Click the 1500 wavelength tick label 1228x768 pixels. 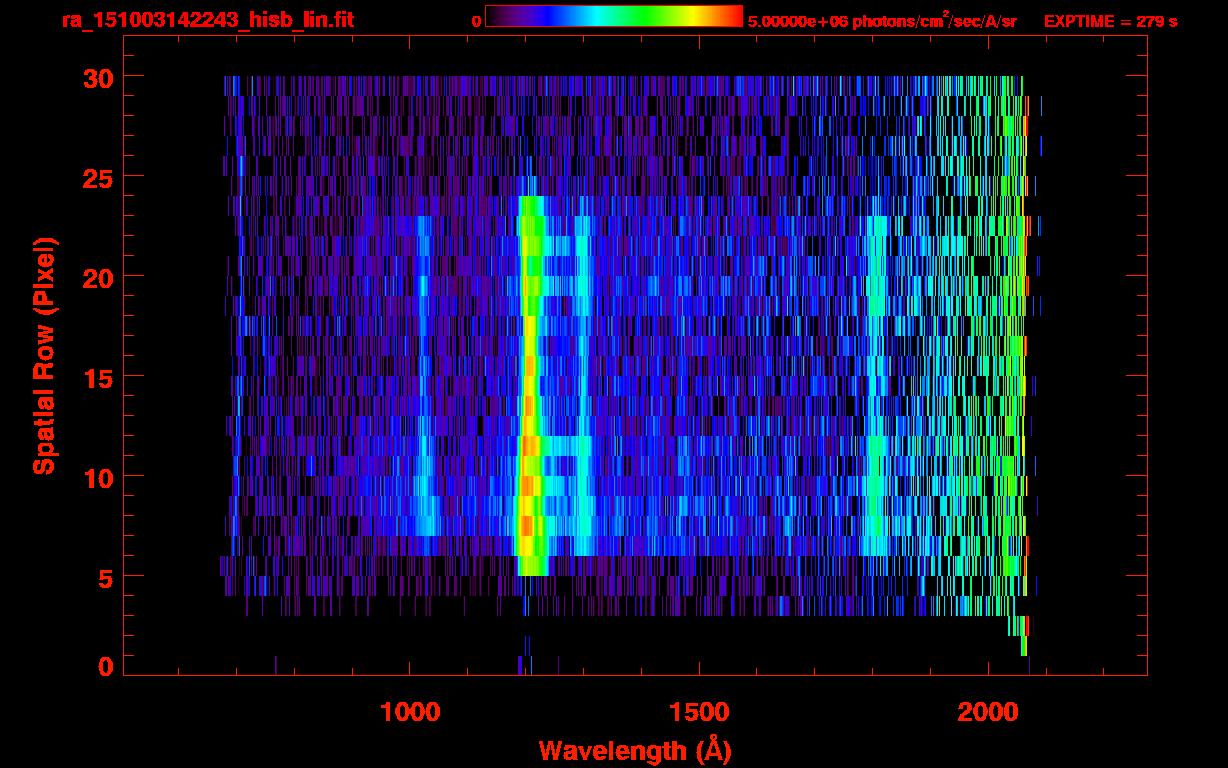[x=698, y=712]
